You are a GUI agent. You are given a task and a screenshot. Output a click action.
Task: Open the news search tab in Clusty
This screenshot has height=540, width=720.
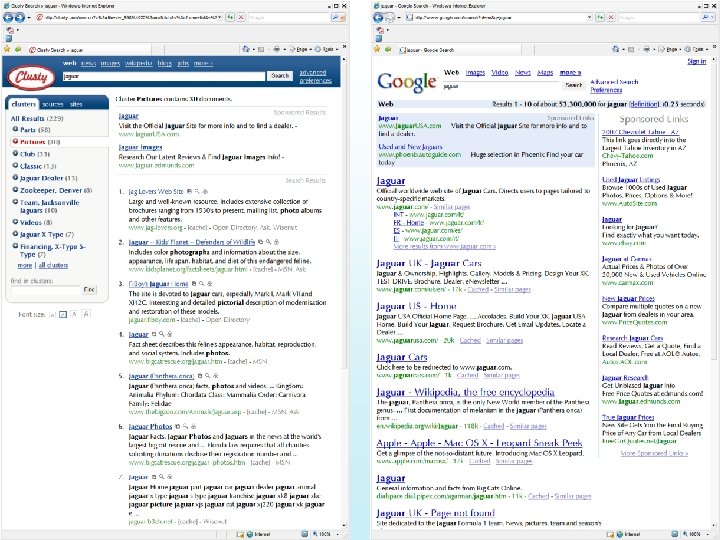89,63
